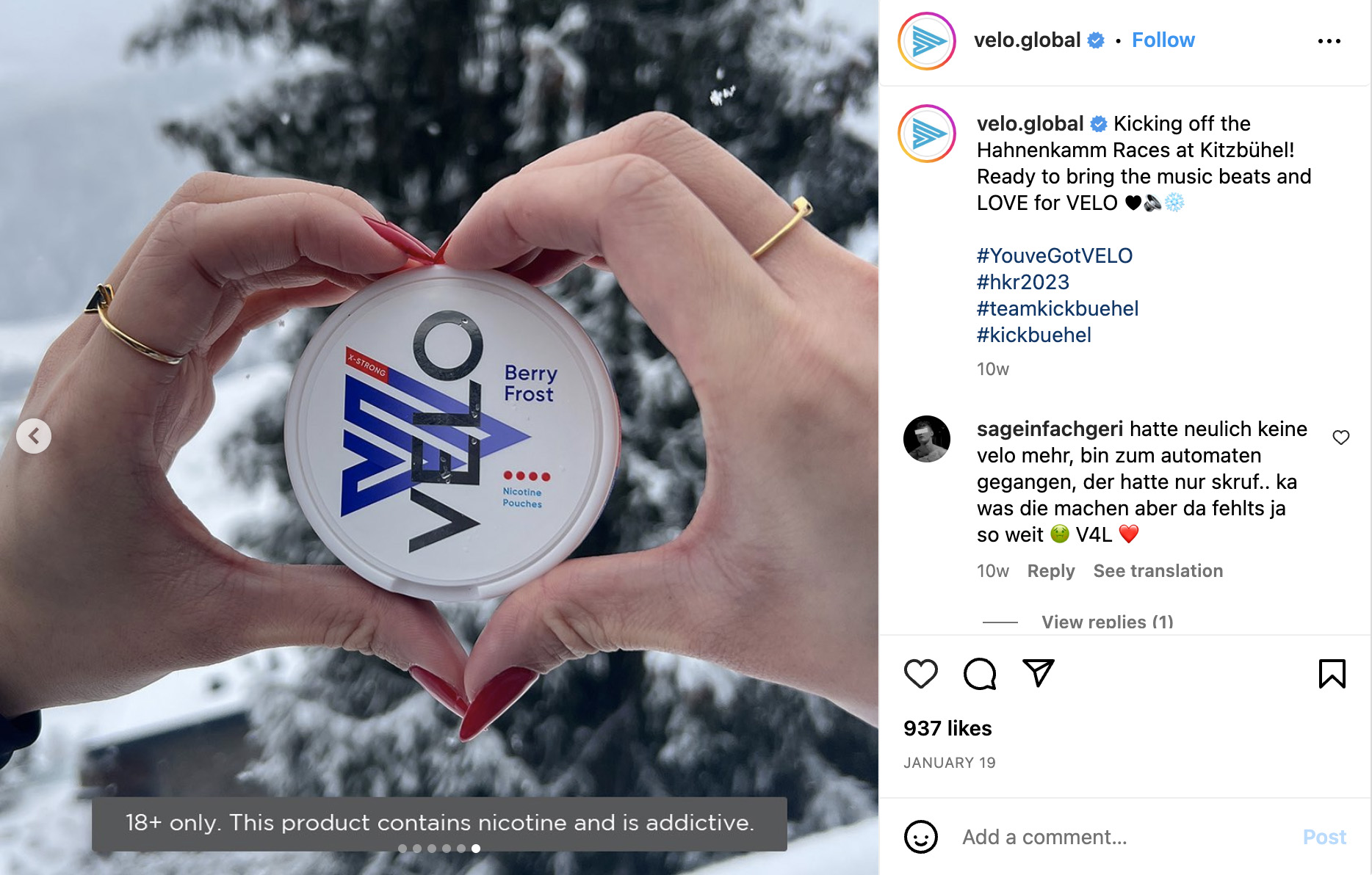
Task: View sageinfachgeri's profile avatar
Action: point(927,439)
